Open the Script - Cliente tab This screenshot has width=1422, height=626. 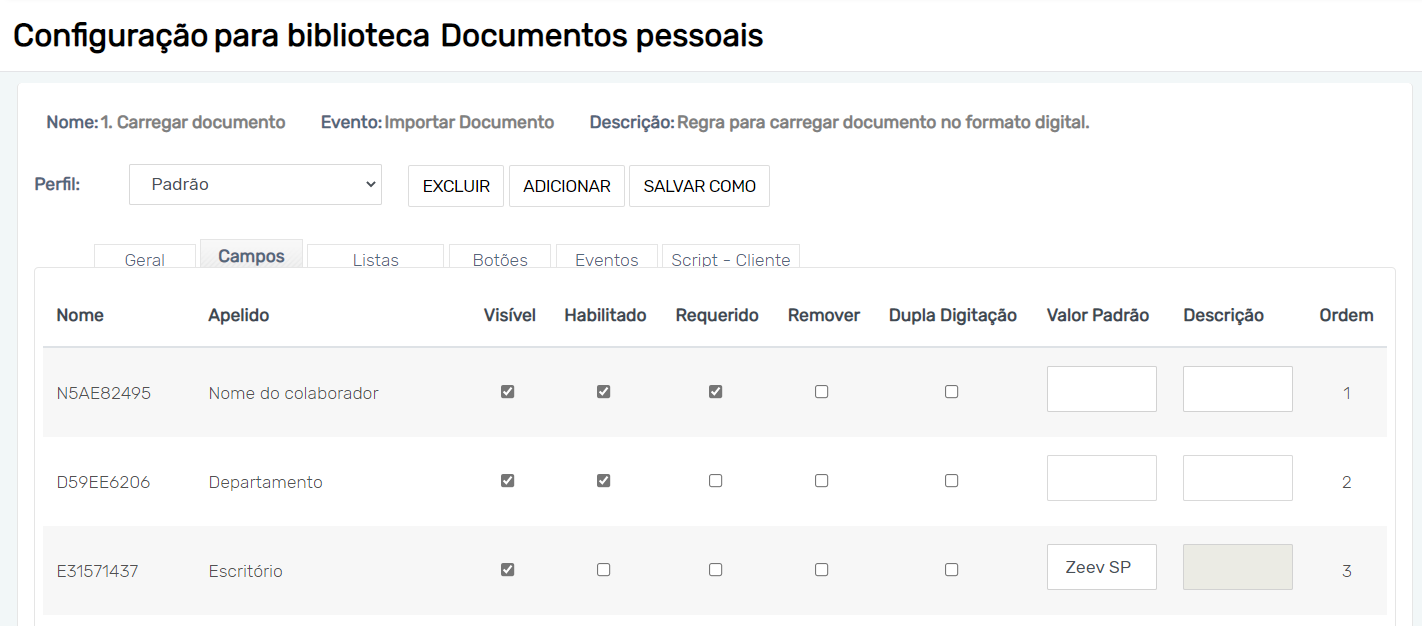click(x=730, y=259)
